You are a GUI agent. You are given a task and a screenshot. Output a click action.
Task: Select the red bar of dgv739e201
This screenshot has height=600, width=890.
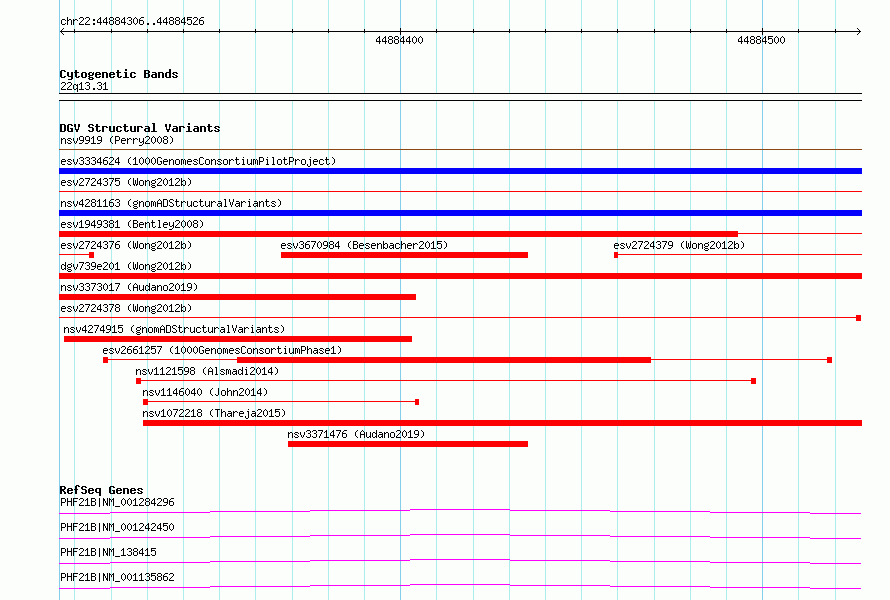[460, 276]
